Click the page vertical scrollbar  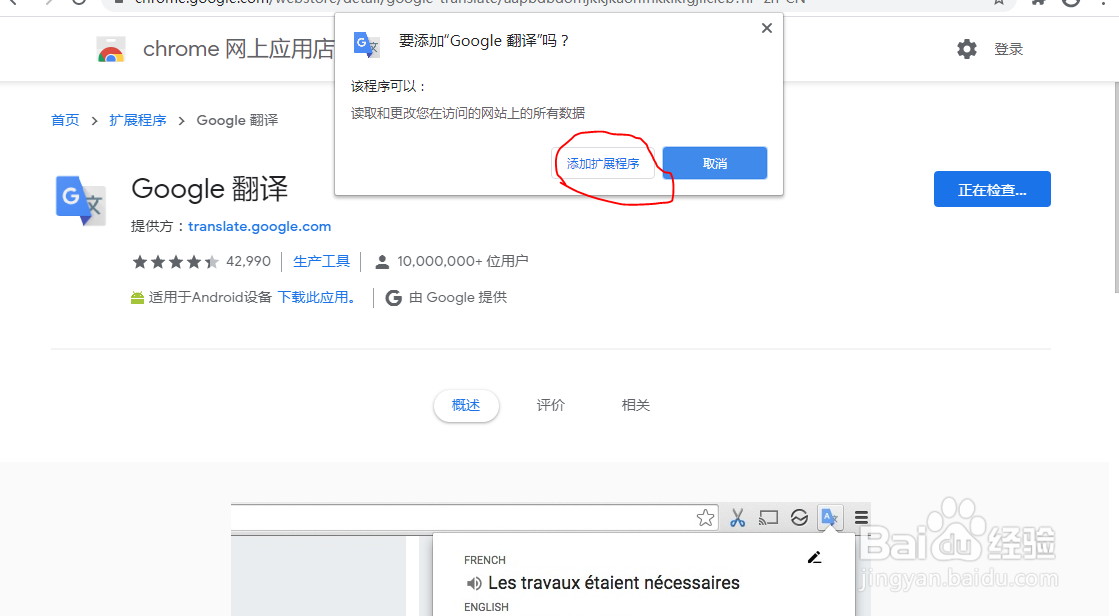(1115, 187)
